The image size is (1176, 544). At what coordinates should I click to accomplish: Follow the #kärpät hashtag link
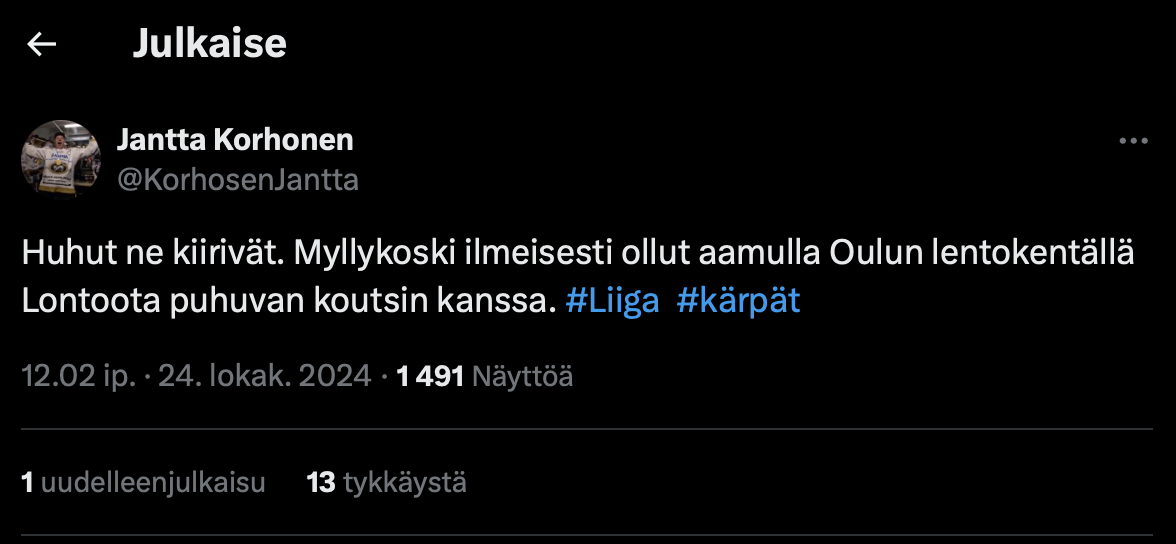[738, 302]
